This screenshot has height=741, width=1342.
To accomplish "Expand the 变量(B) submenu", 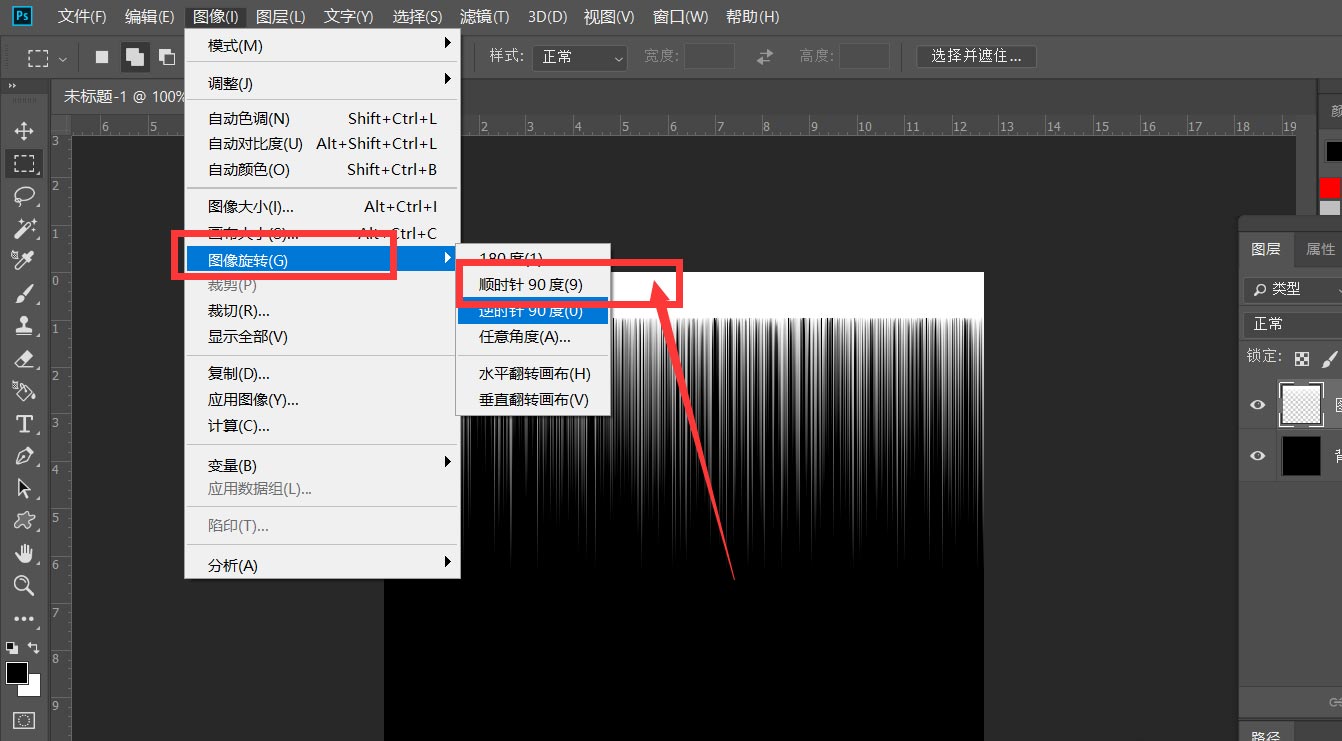I will coord(322,465).
